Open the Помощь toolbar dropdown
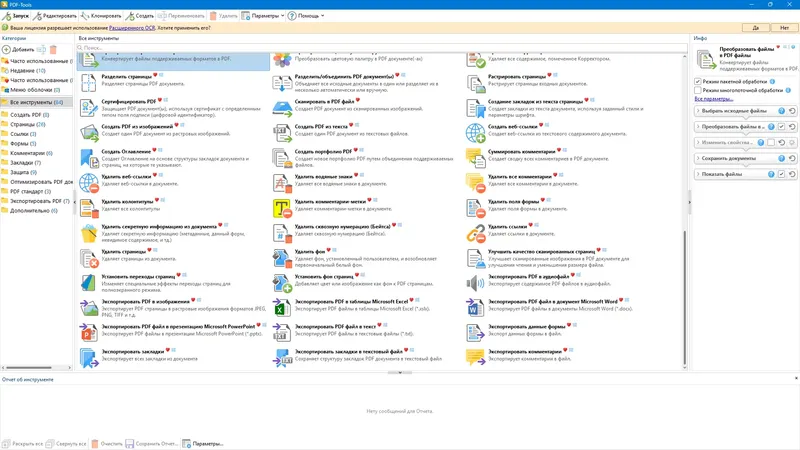This screenshot has width=800, height=450. coord(306,16)
